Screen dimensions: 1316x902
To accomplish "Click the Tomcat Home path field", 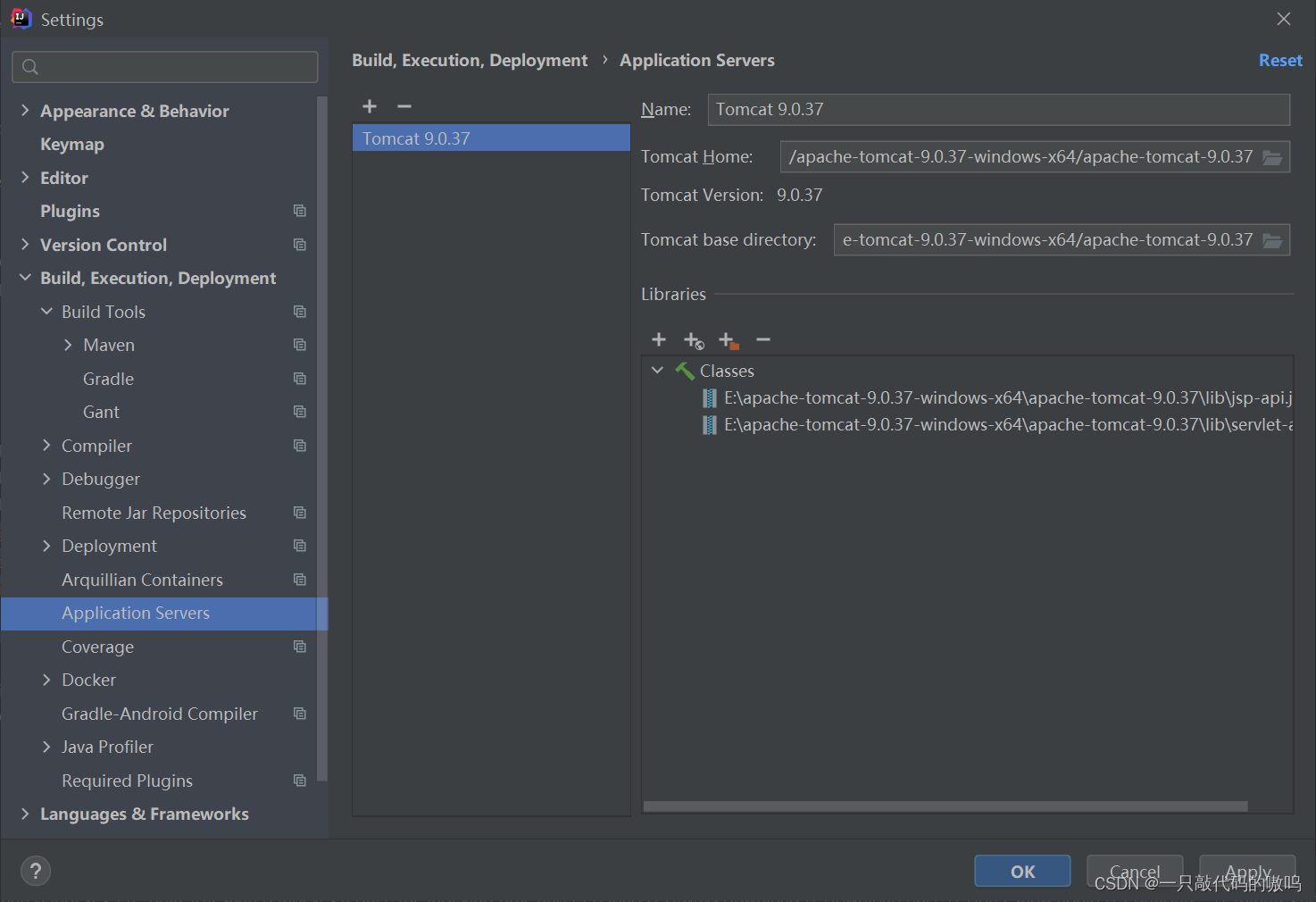I will pos(1020,157).
